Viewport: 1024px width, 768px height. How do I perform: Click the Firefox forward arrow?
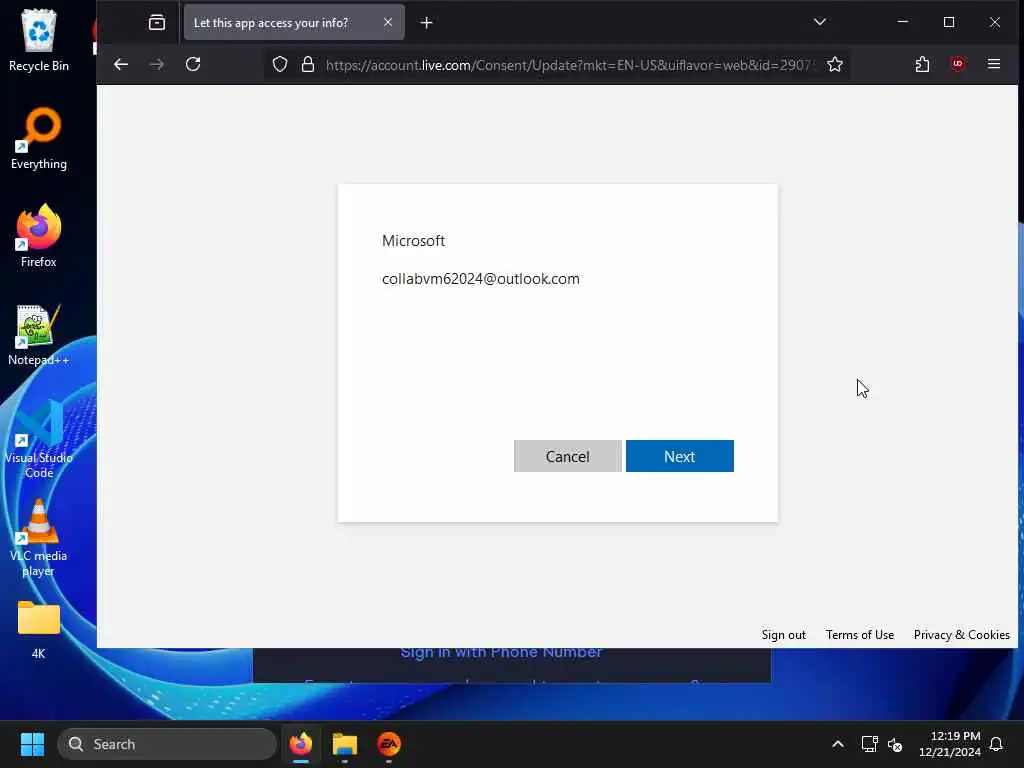[x=157, y=64]
